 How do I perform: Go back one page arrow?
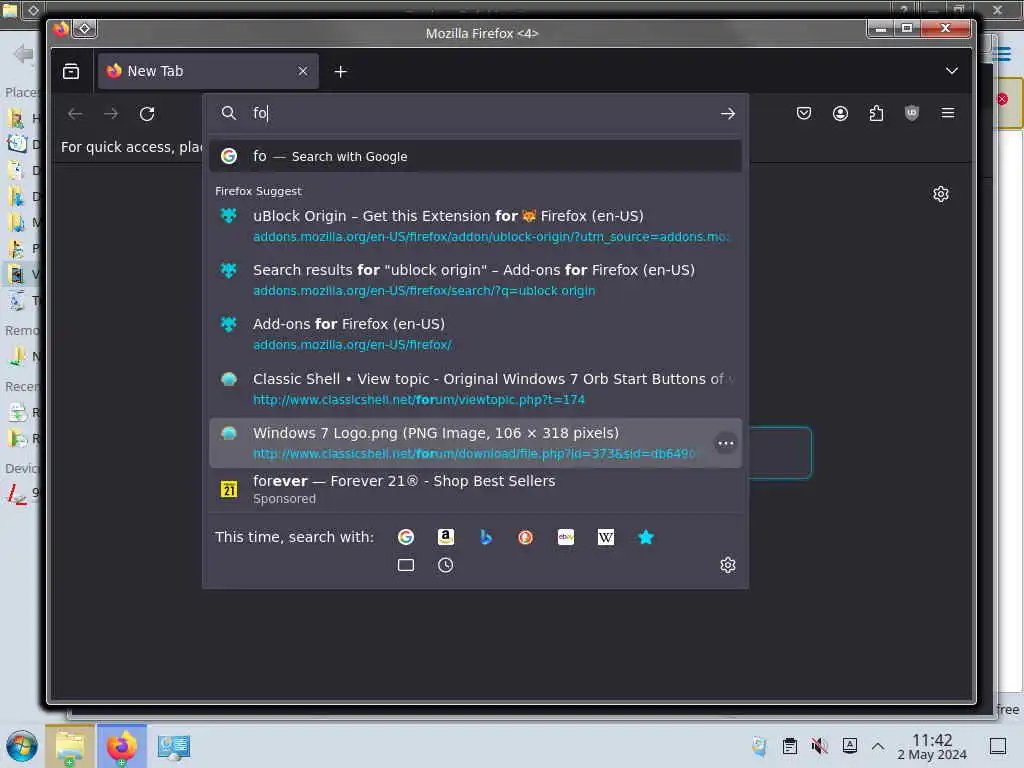75,114
